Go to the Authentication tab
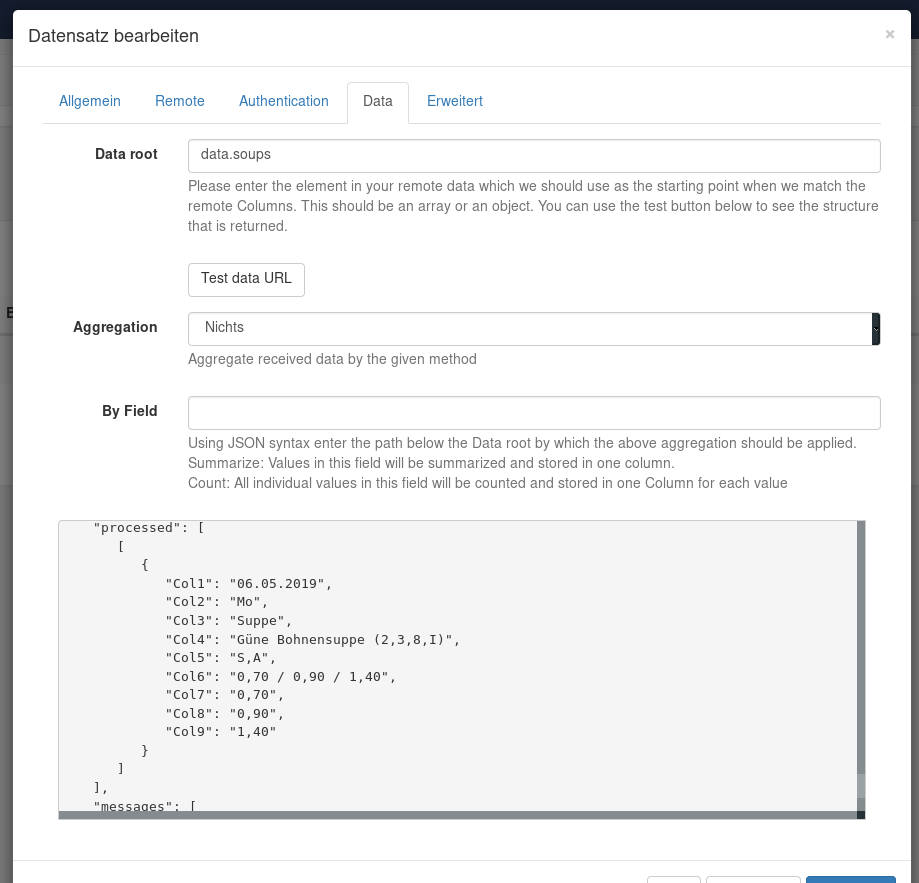Image resolution: width=919 pixels, height=883 pixels. point(284,101)
